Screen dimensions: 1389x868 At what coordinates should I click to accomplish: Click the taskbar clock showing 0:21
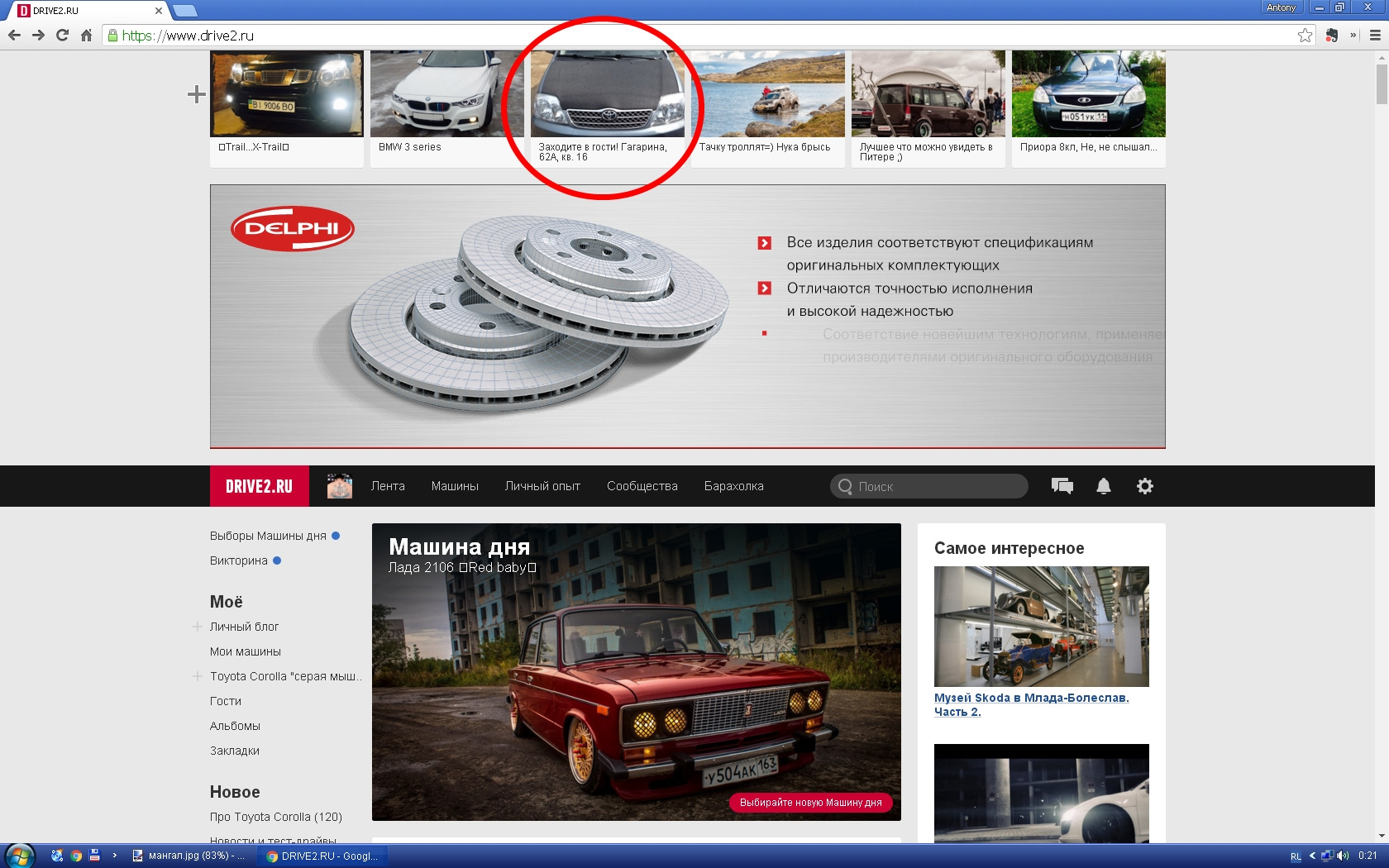(1368, 856)
